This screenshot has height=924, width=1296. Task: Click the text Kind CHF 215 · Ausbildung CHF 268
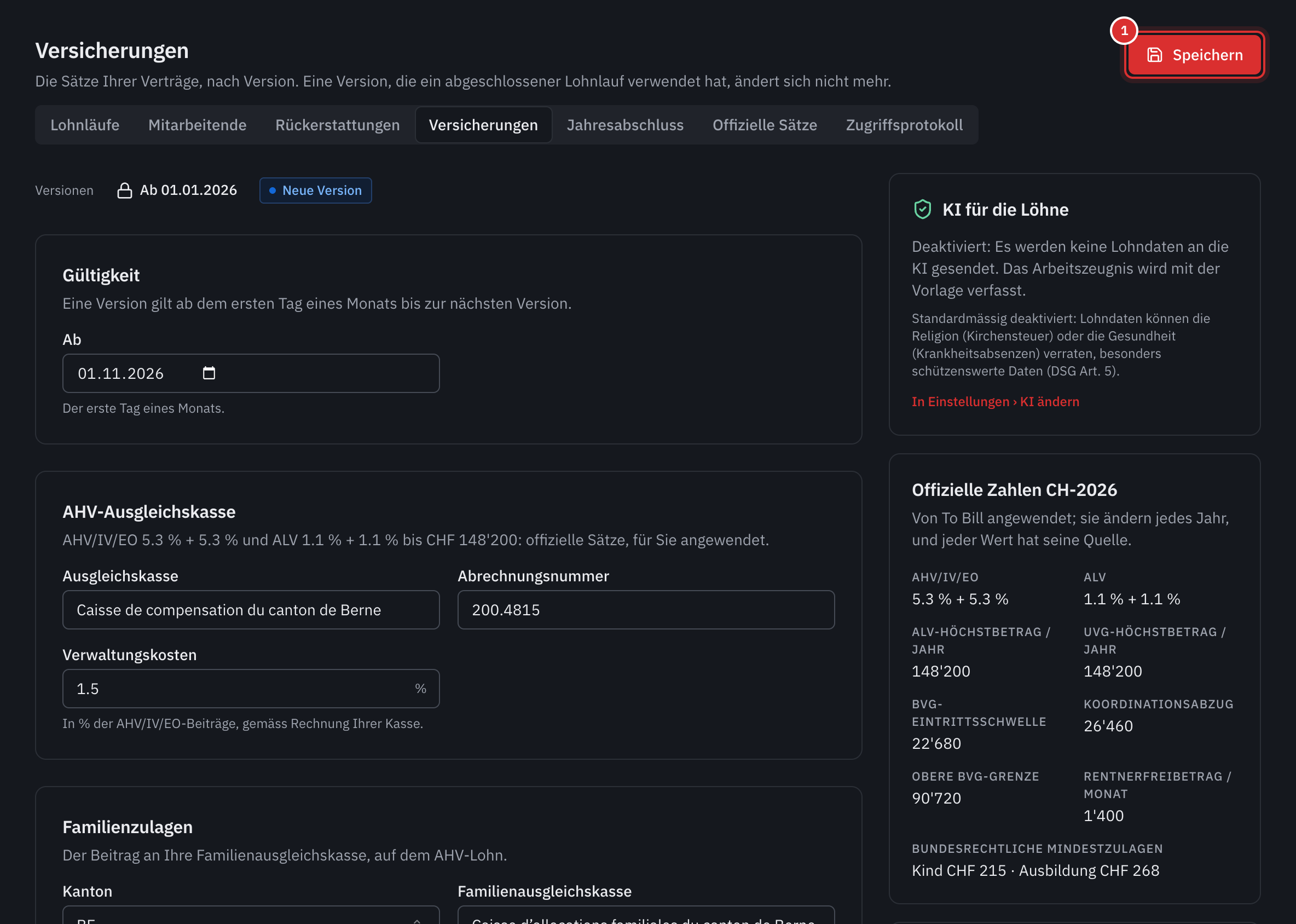[1035, 870]
